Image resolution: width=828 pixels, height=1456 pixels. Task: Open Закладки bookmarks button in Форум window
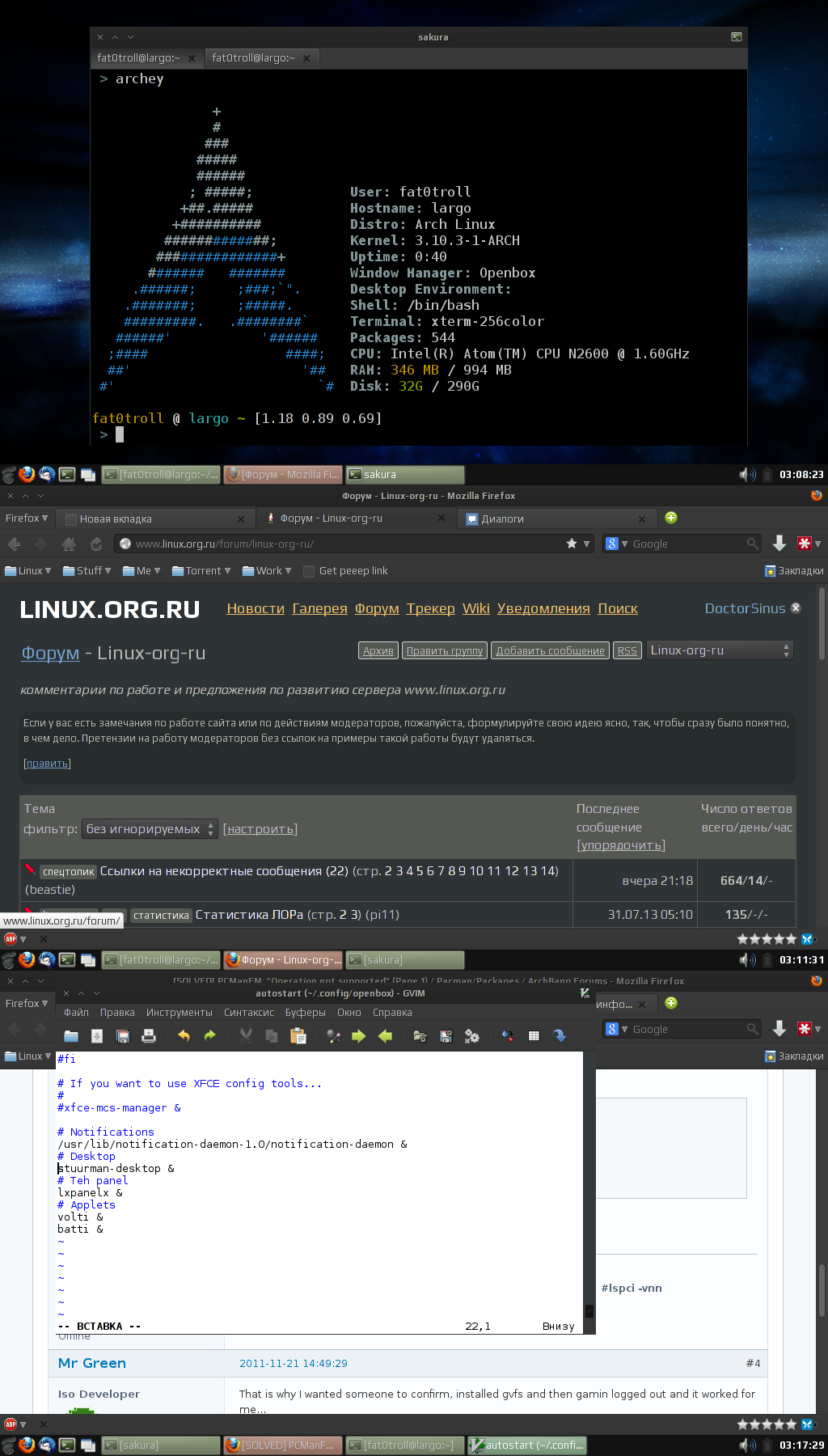(794, 570)
